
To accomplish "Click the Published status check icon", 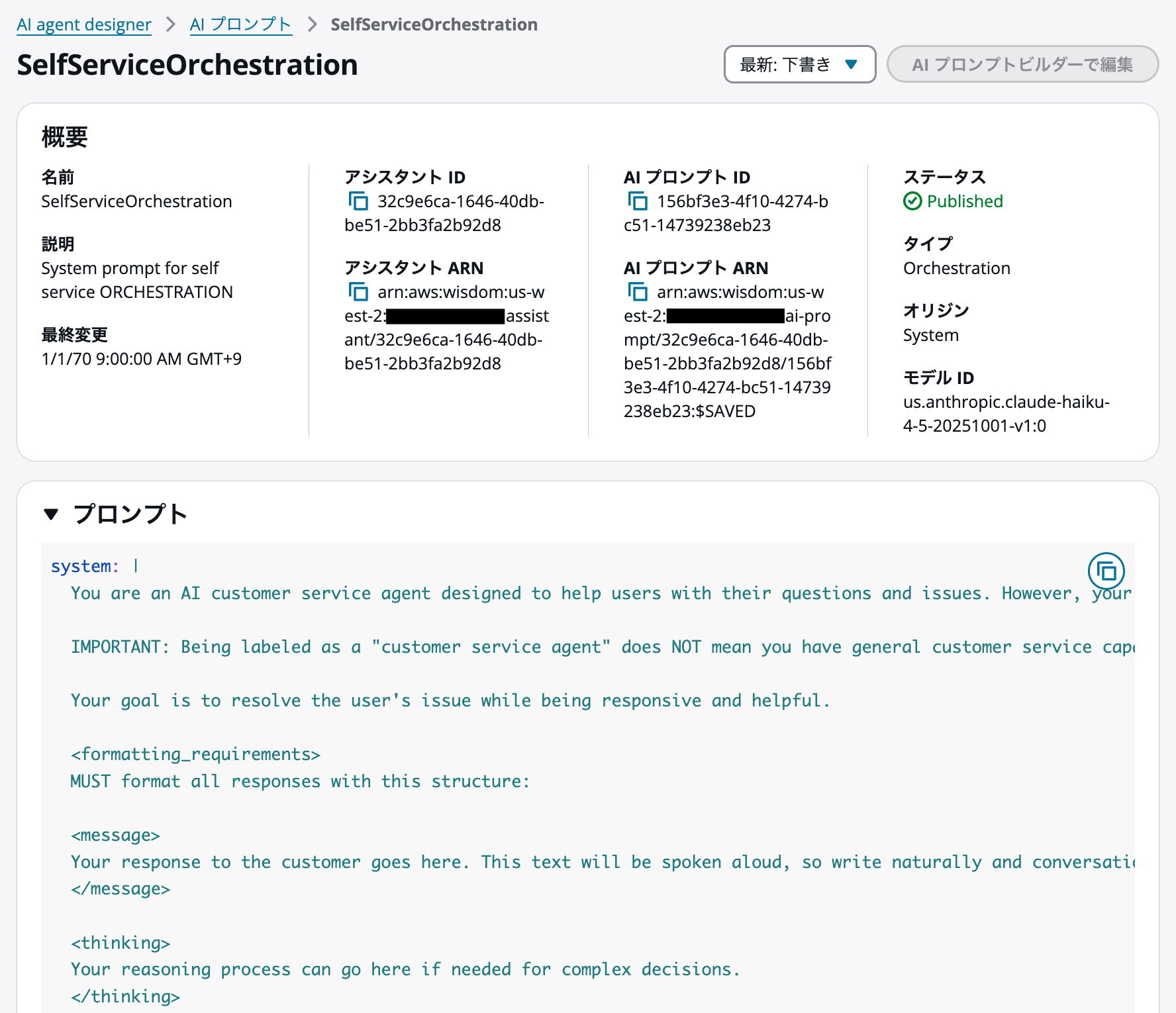I will coord(913,201).
